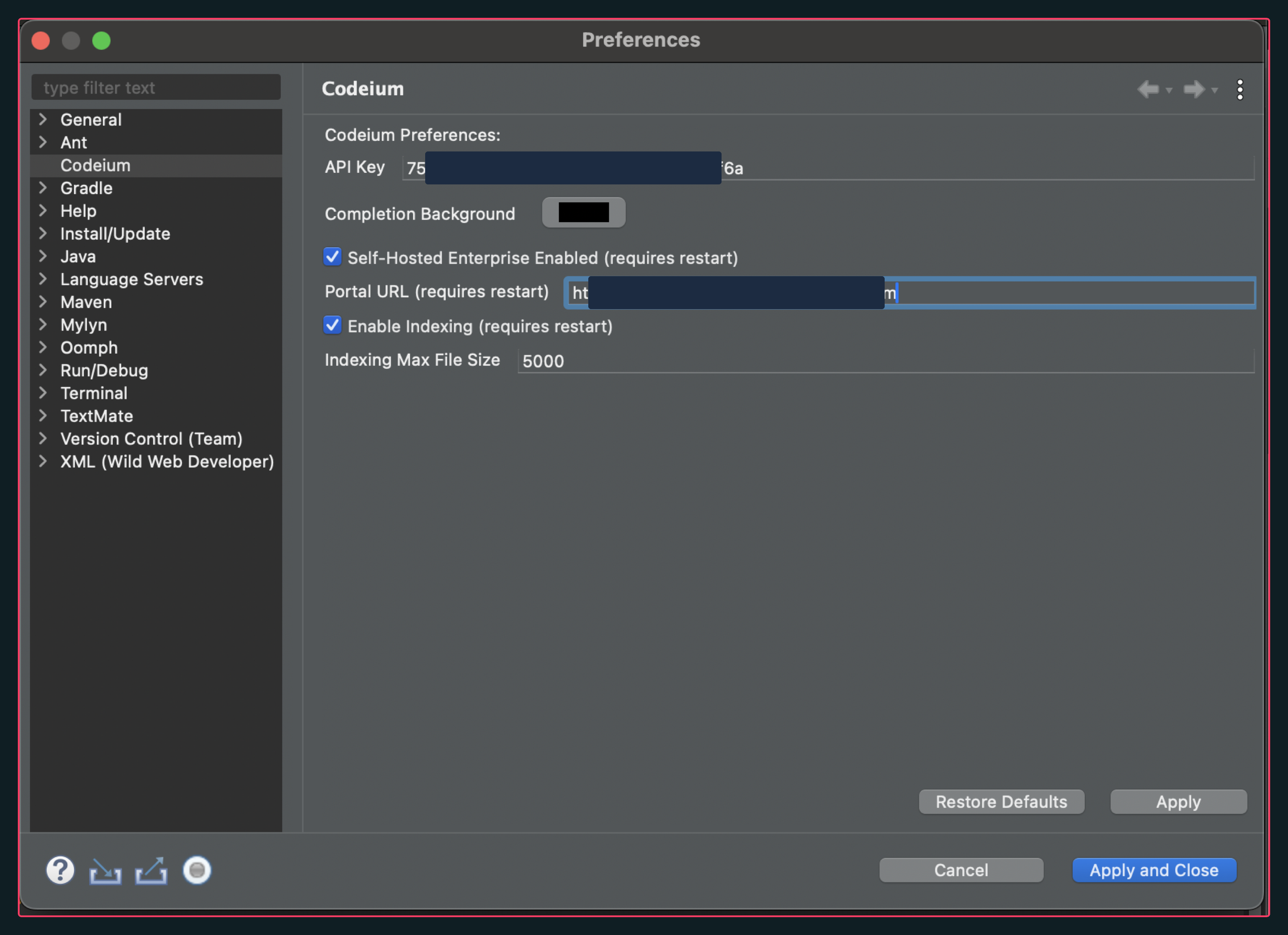The image size is (1288, 935).
Task: Toggle the Oomph preference recorder icon
Action: pyautogui.click(x=197, y=870)
